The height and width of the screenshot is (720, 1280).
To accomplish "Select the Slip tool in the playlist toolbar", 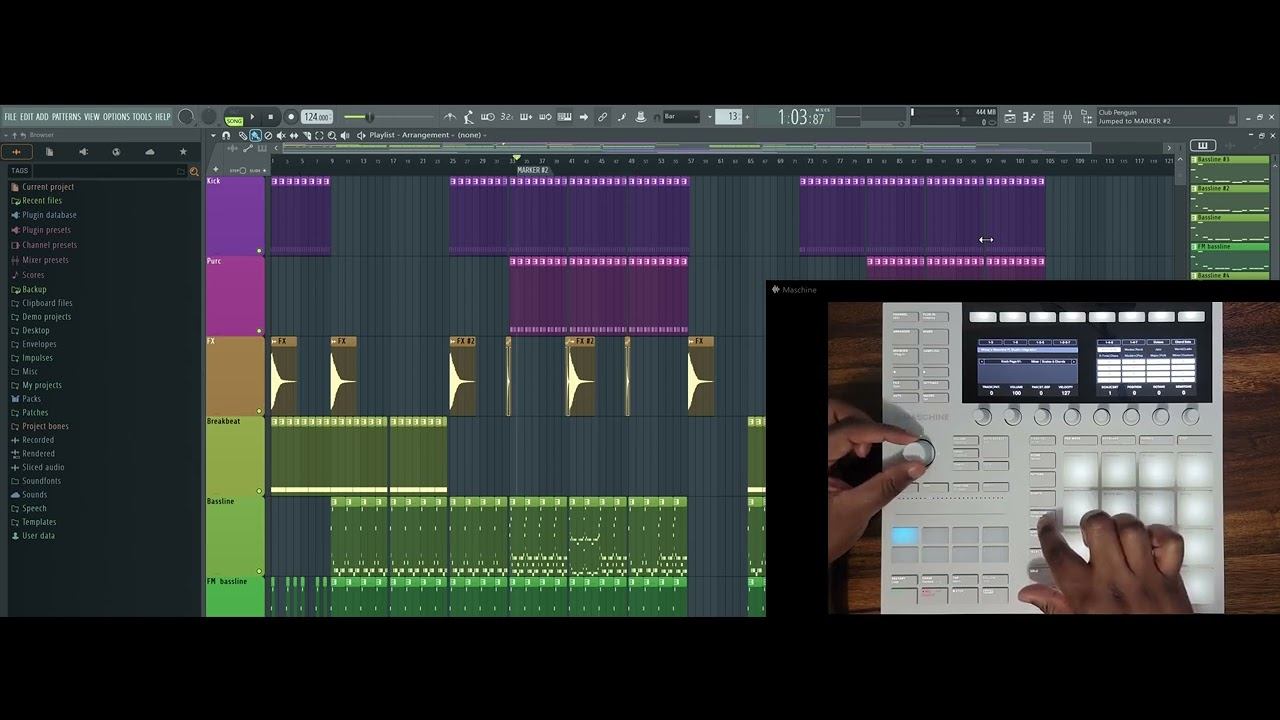I will click(294, 135).
